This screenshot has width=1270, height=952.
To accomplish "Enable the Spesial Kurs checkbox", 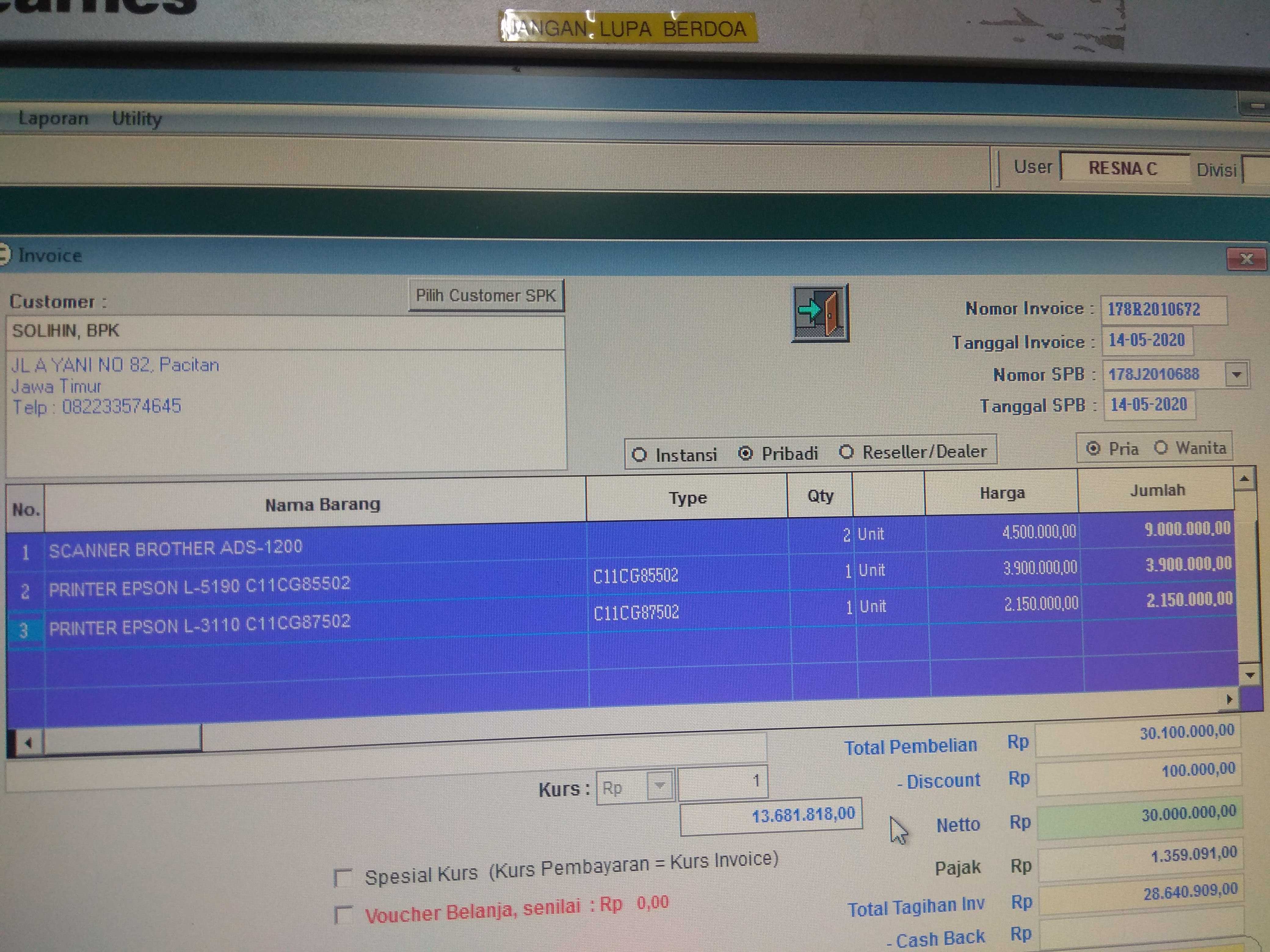I will [343, 877].
